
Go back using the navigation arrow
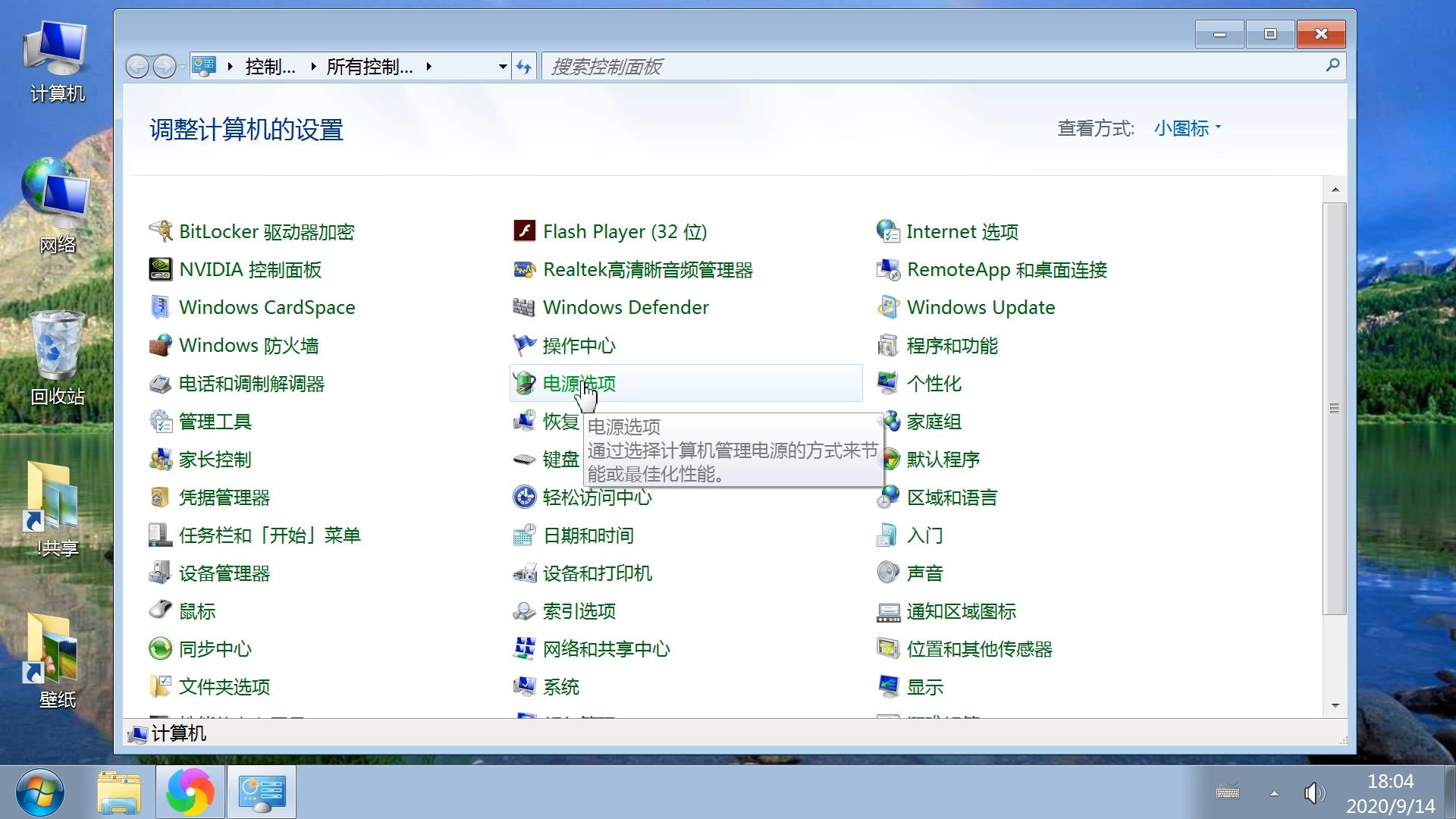[137, 66]
